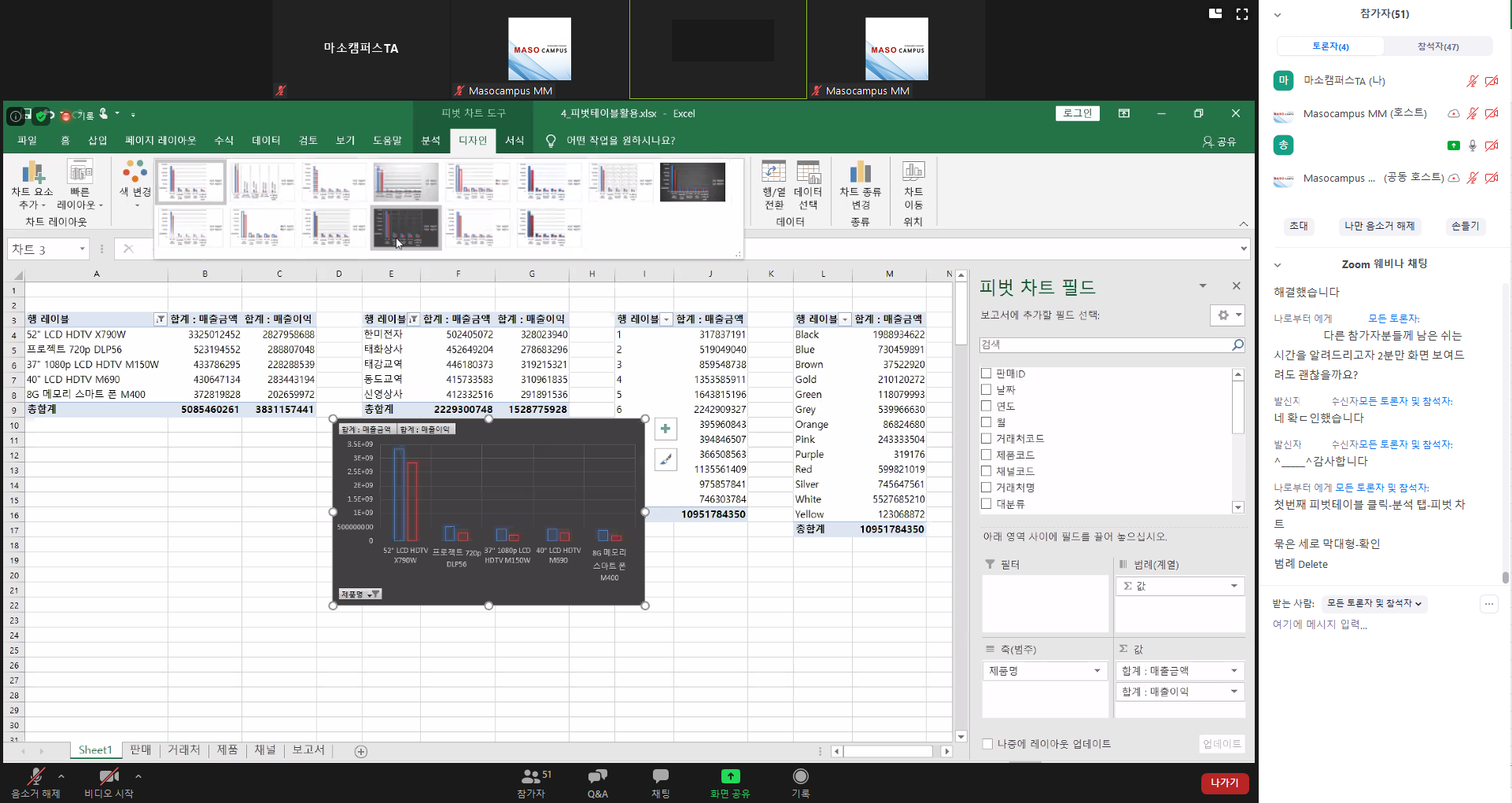
Task: Click the 나만 음소거 해제 button
Action: [1379, 227]
